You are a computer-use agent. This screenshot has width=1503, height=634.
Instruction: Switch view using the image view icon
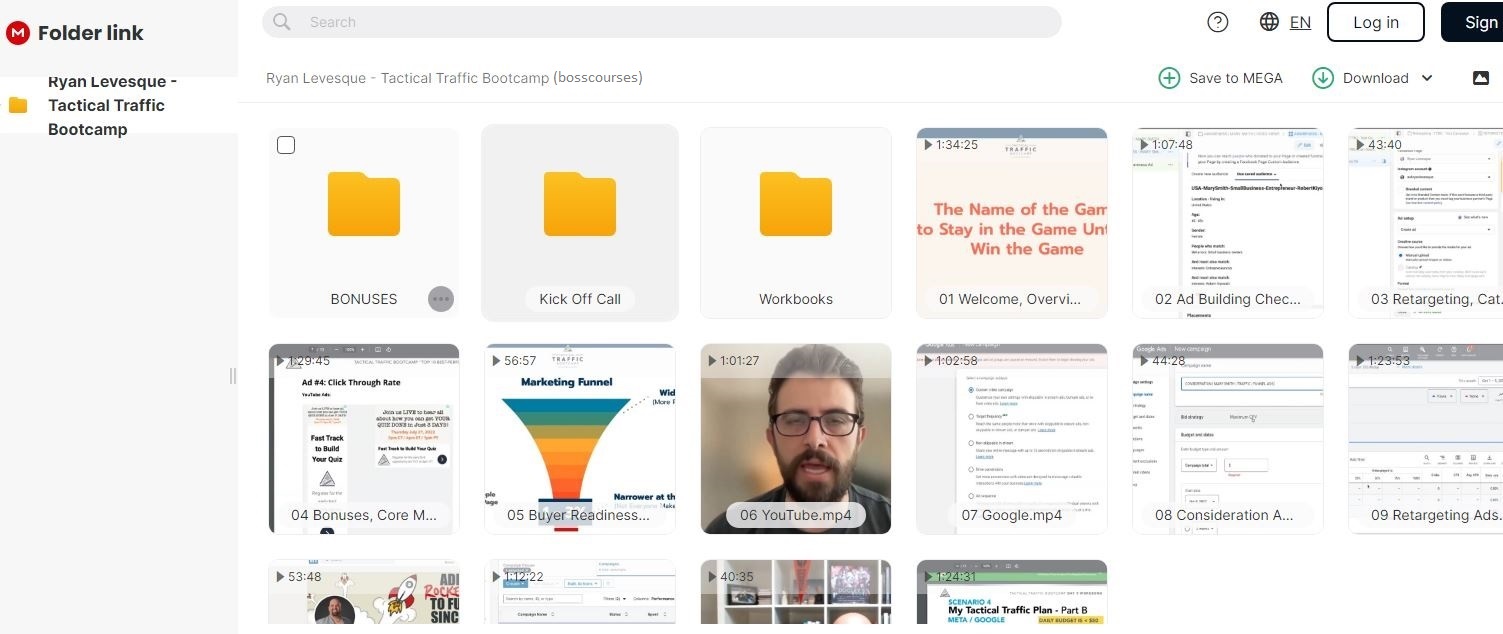(x=1481, y=78)
